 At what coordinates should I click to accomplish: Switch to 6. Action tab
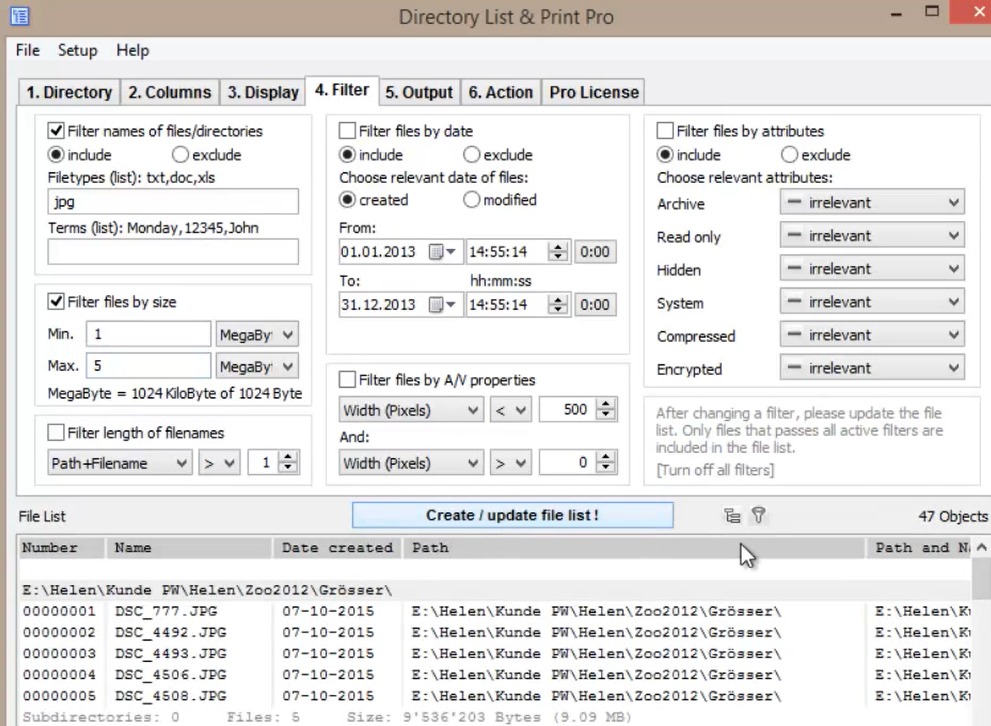(501, 92)
